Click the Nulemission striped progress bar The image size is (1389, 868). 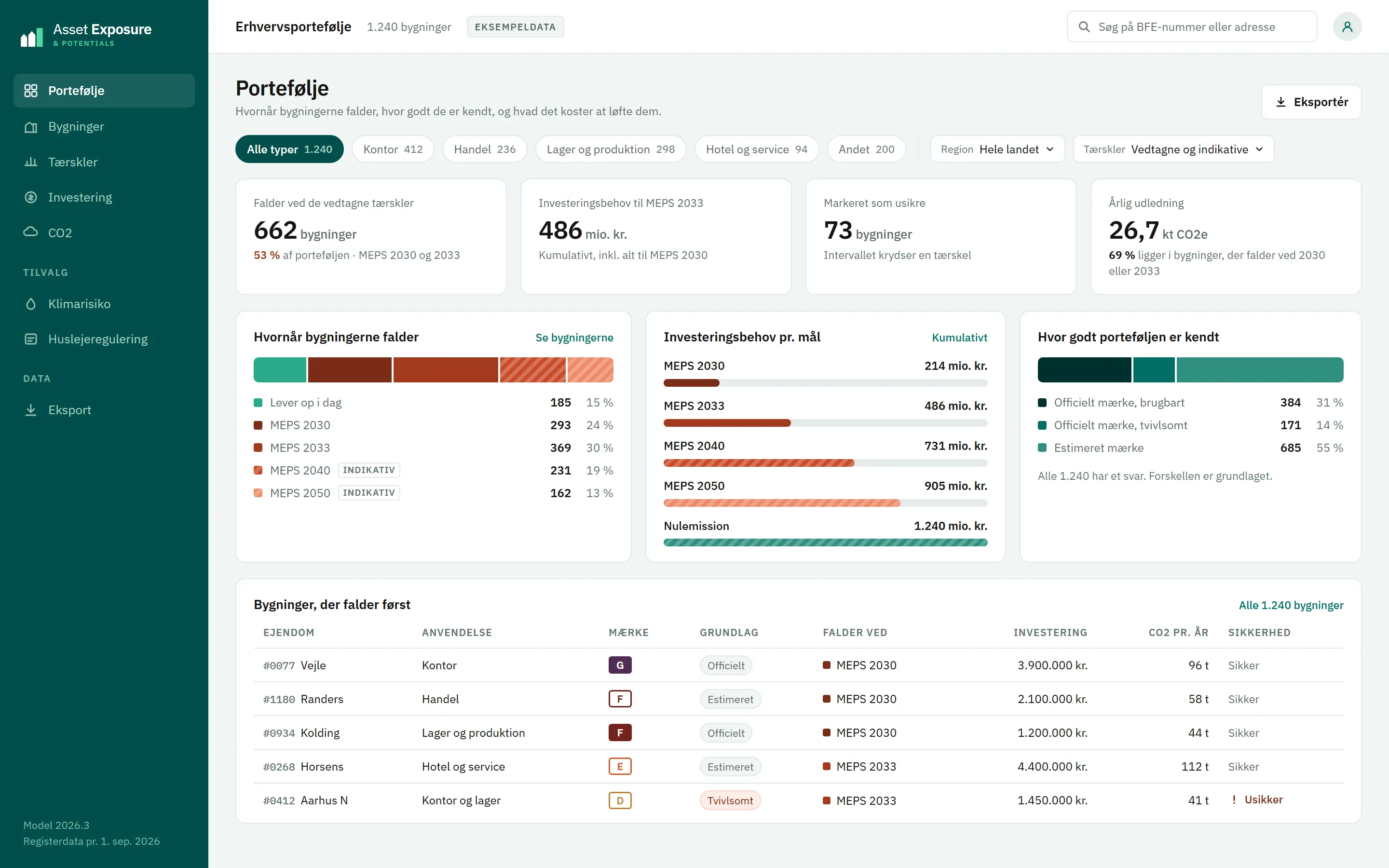(x=825, y=542)
